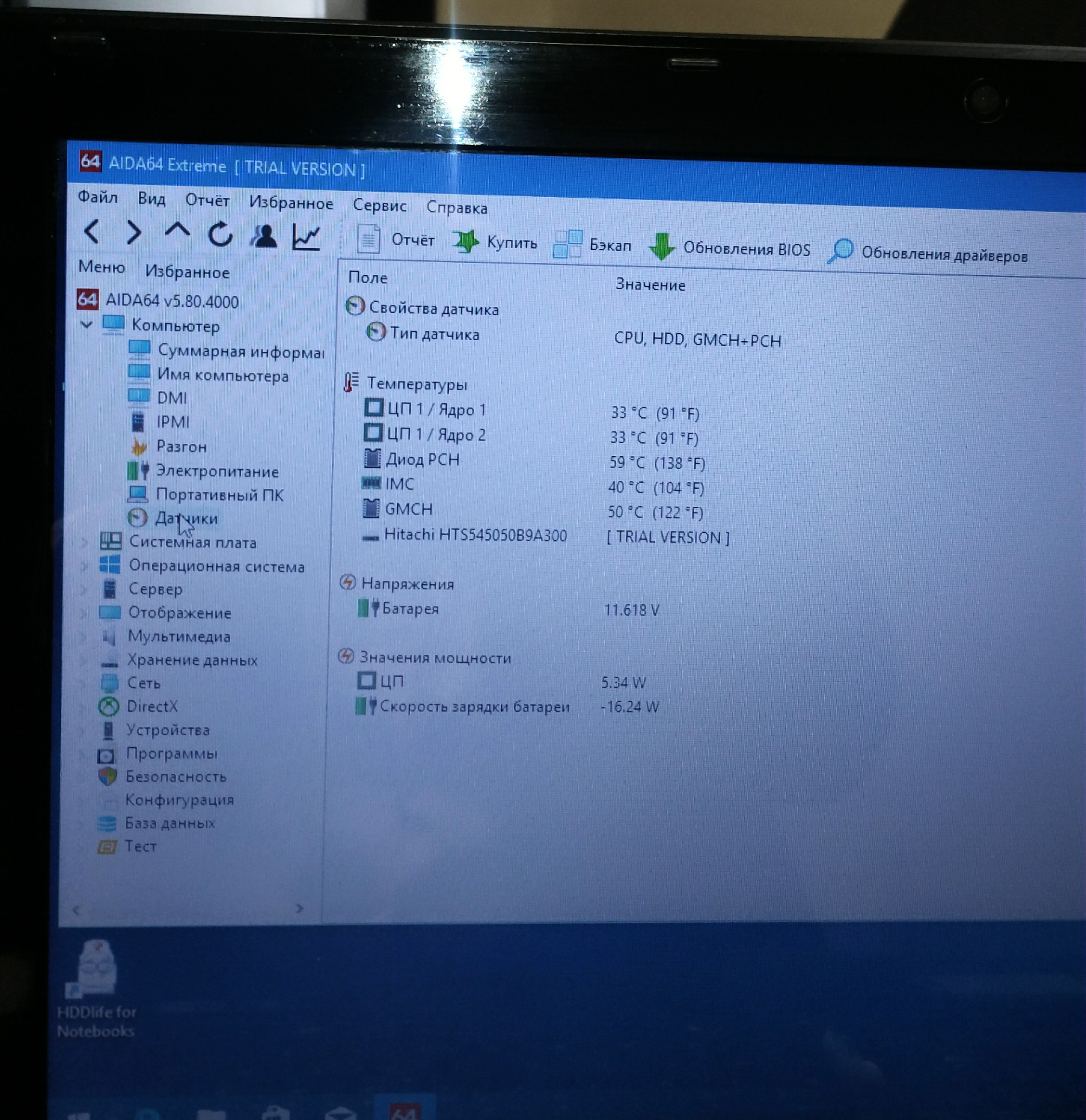Click the Поле column header
1086x1120 pixels.
pos(368,277)
